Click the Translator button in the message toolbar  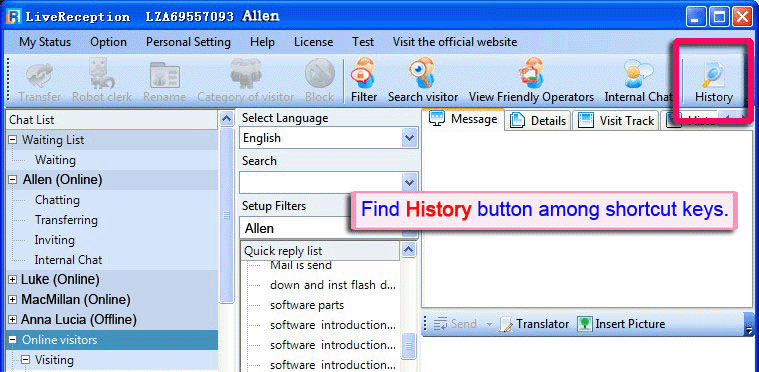(x=534, y=324)
